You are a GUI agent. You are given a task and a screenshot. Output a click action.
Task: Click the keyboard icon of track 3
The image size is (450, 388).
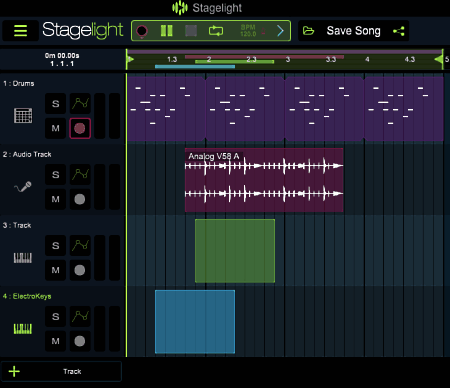point(23,258)
